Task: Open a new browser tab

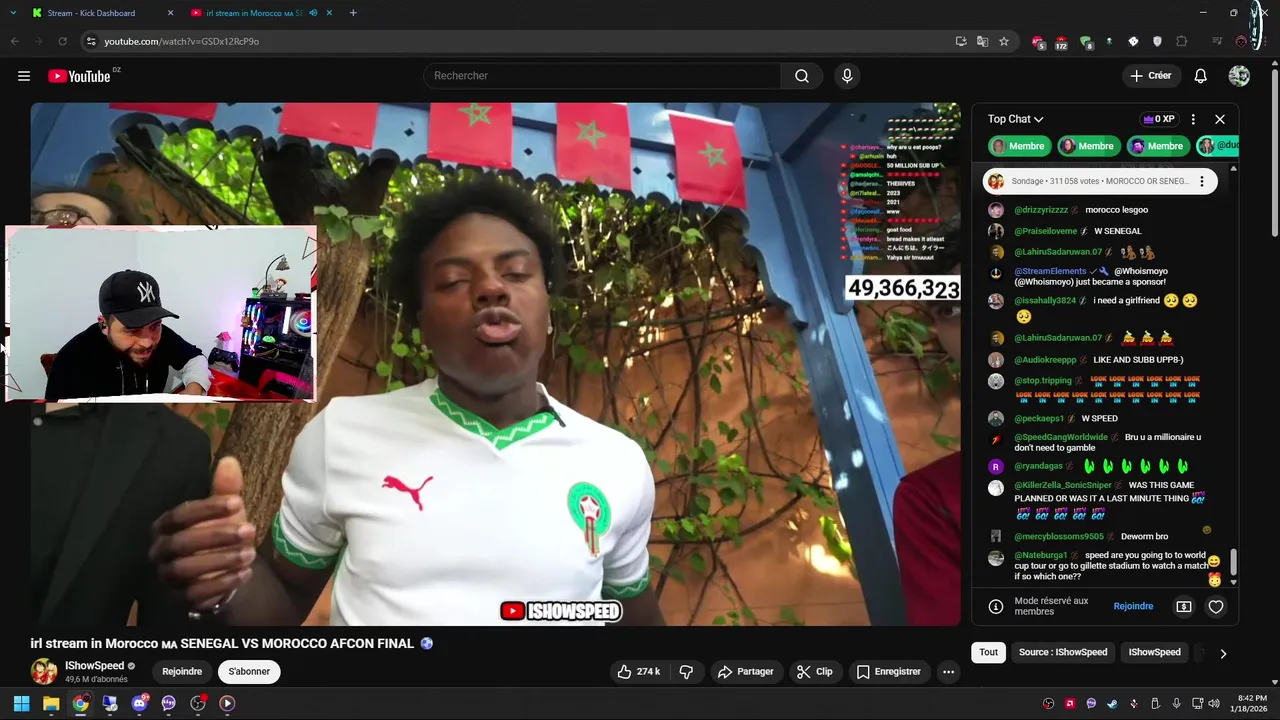Action: (353, 13)
